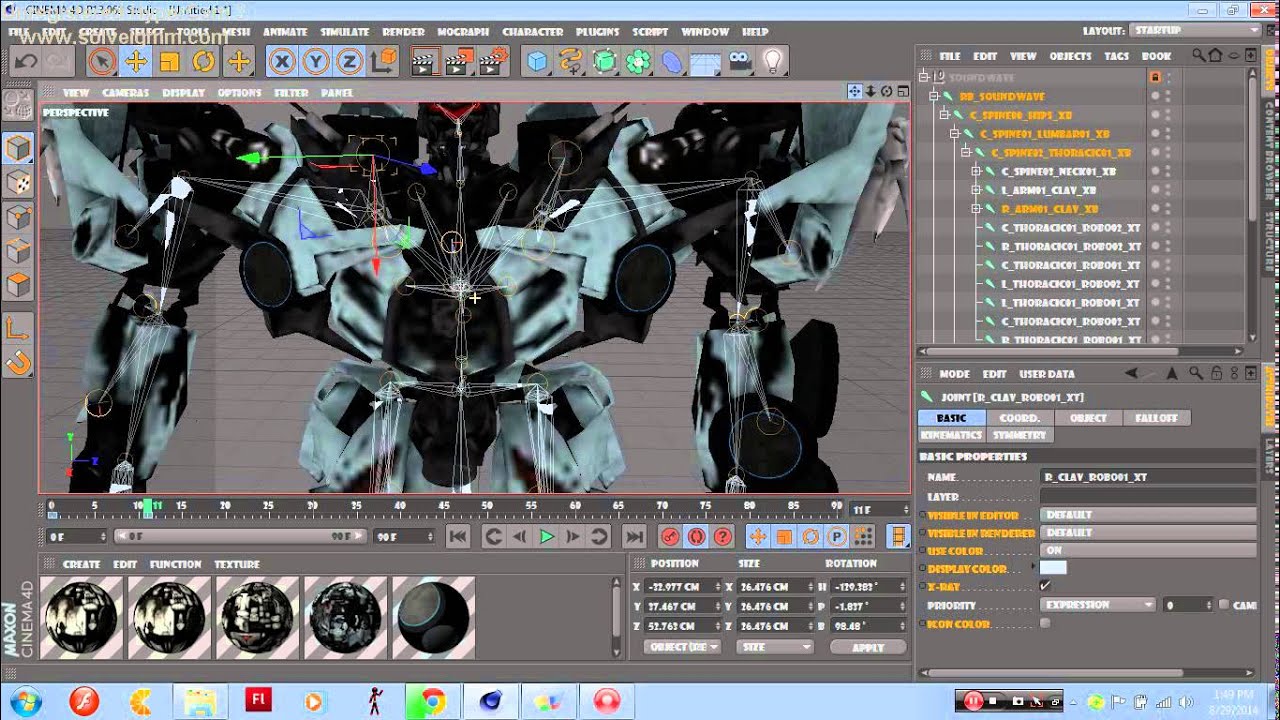
Task: Click the Floor environment icon
Action: click(706, 62)
